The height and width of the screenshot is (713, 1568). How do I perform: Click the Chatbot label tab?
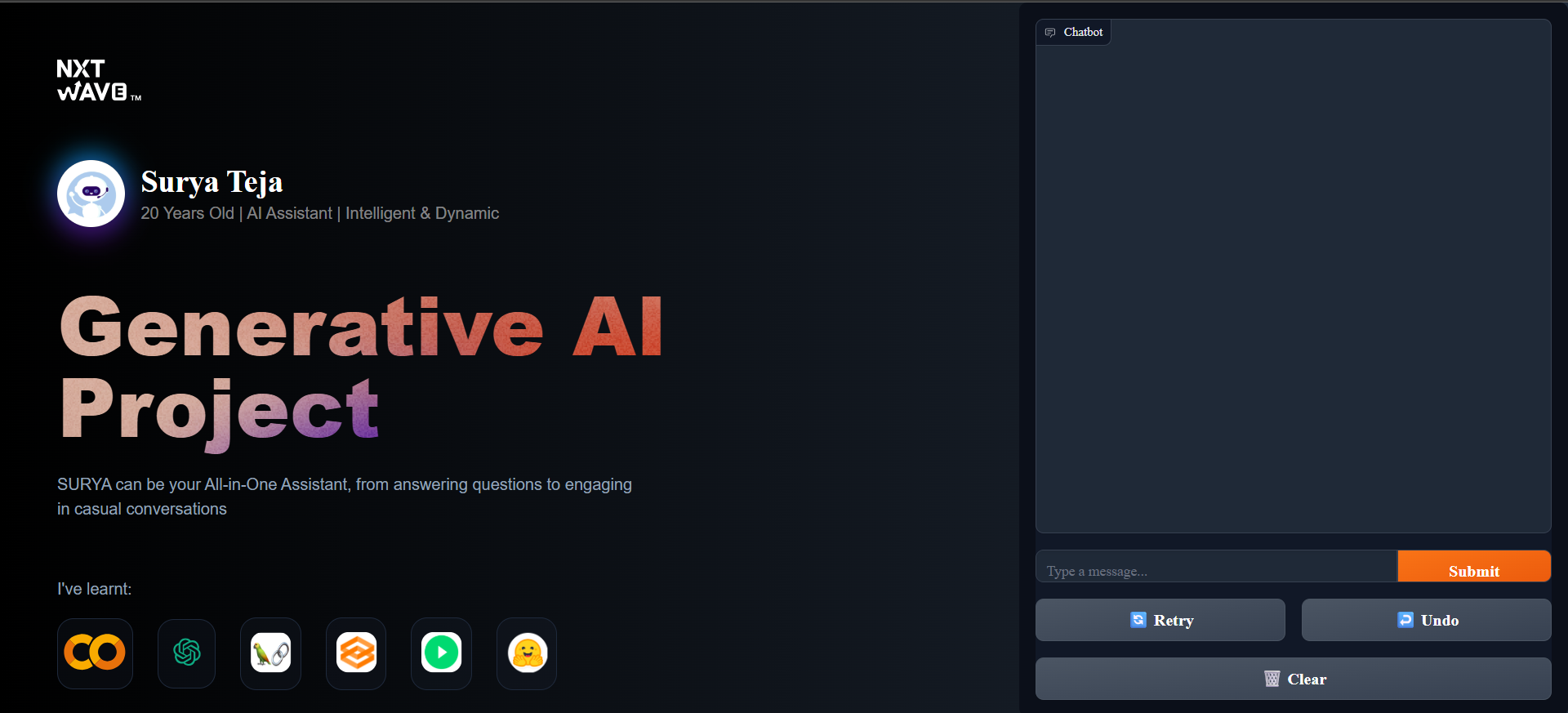[1074, 32]
